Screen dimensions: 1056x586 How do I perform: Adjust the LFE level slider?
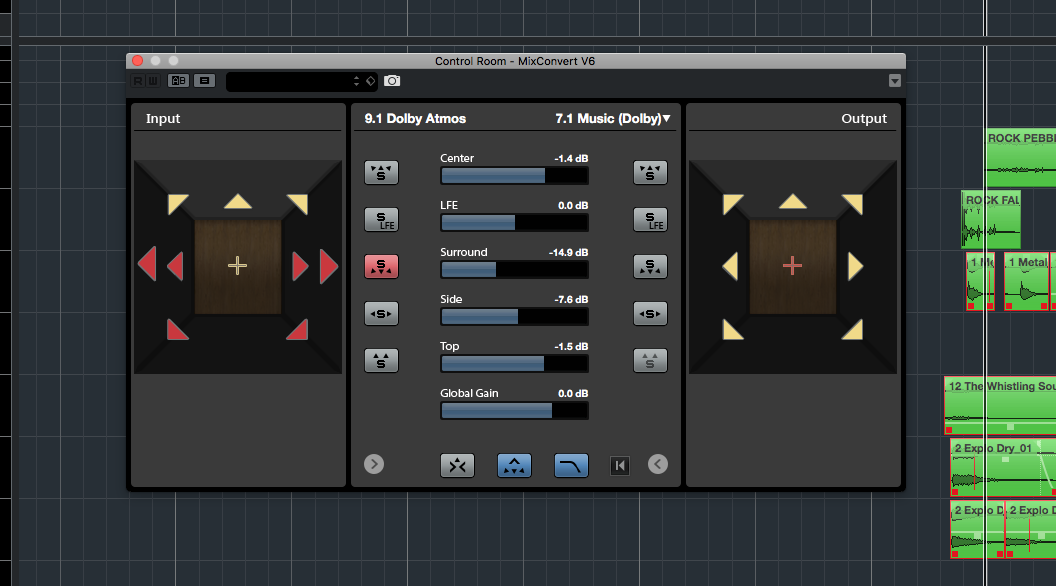[515, 223]
